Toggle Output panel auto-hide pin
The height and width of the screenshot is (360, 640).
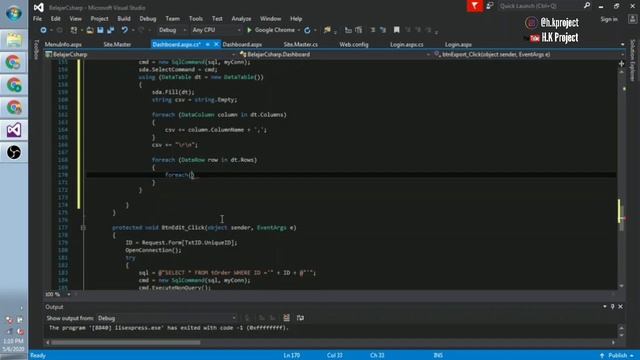(x=613, y=307)
